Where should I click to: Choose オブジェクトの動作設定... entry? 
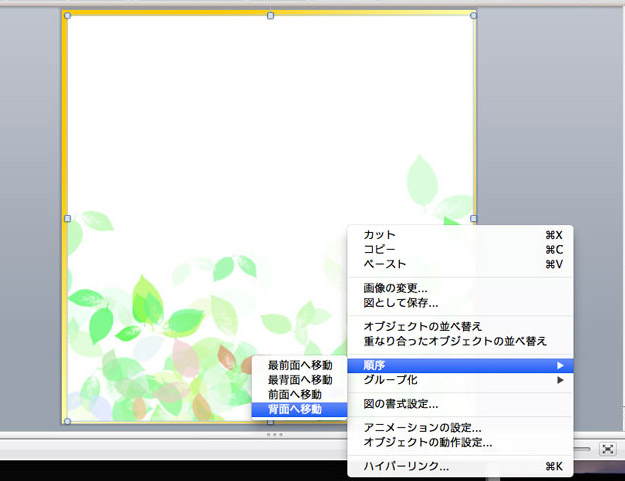[428, 441]
